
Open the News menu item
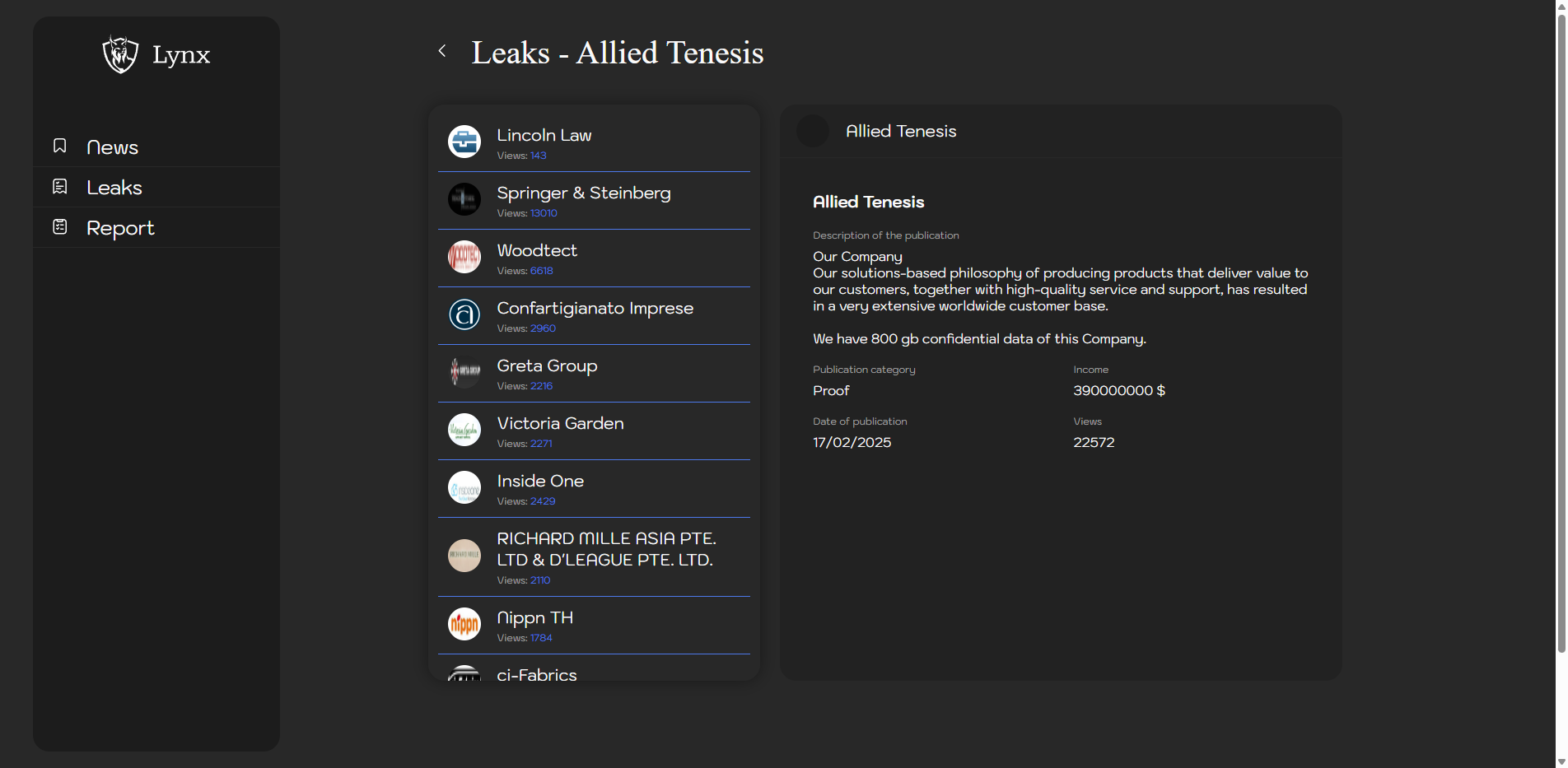(x=112, y=147)
